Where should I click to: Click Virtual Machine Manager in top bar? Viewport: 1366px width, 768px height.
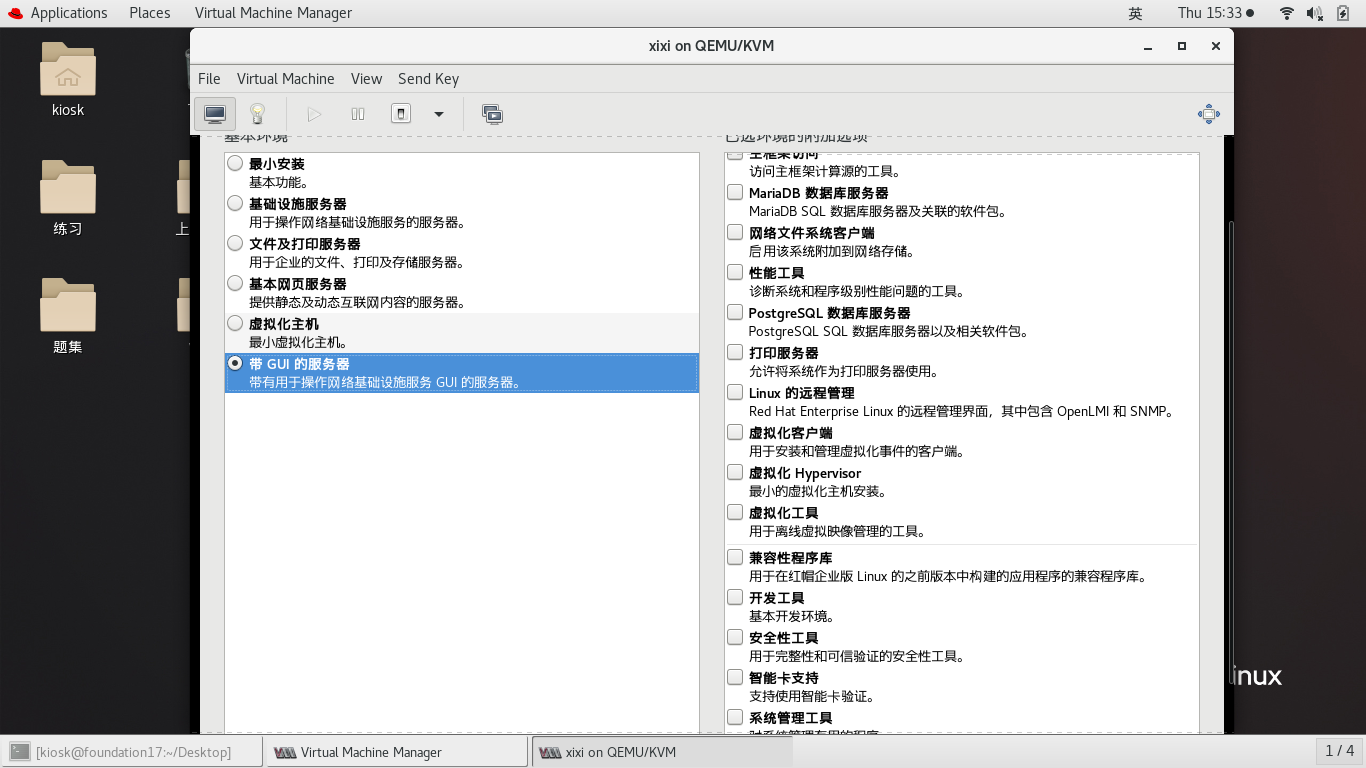point(273,13)
